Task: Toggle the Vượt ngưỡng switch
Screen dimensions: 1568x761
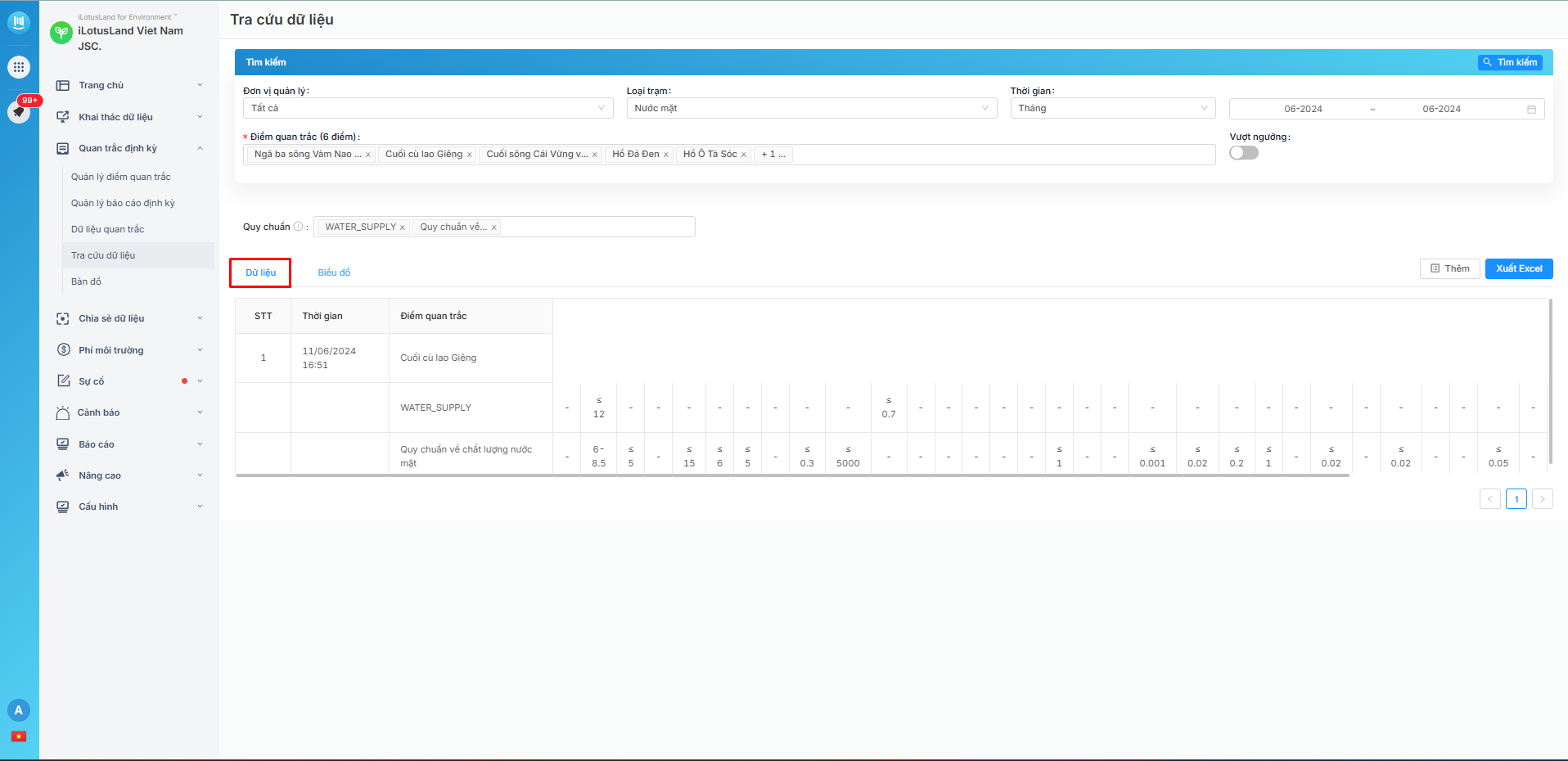Action: pos(1244,153)
